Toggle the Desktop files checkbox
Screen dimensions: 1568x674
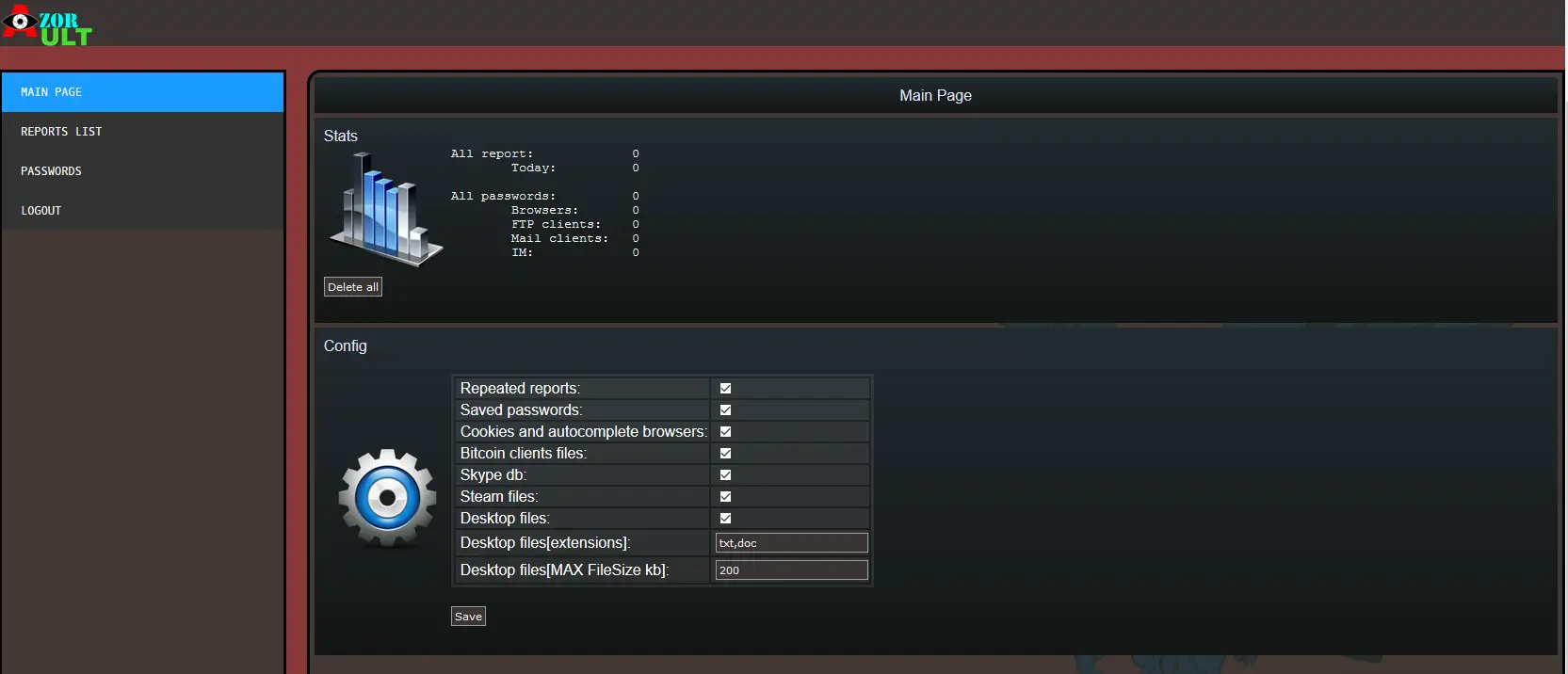(725, 519)
